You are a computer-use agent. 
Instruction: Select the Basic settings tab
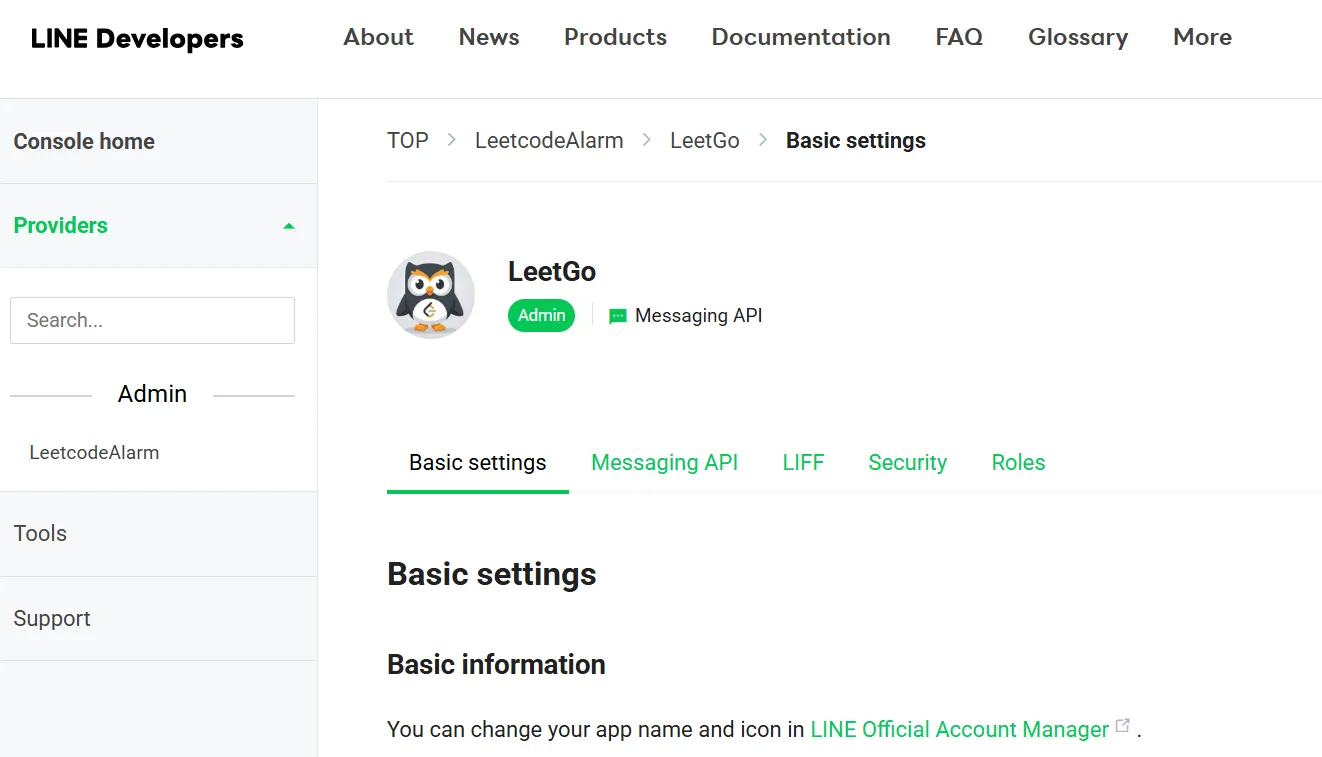point(477,462)
